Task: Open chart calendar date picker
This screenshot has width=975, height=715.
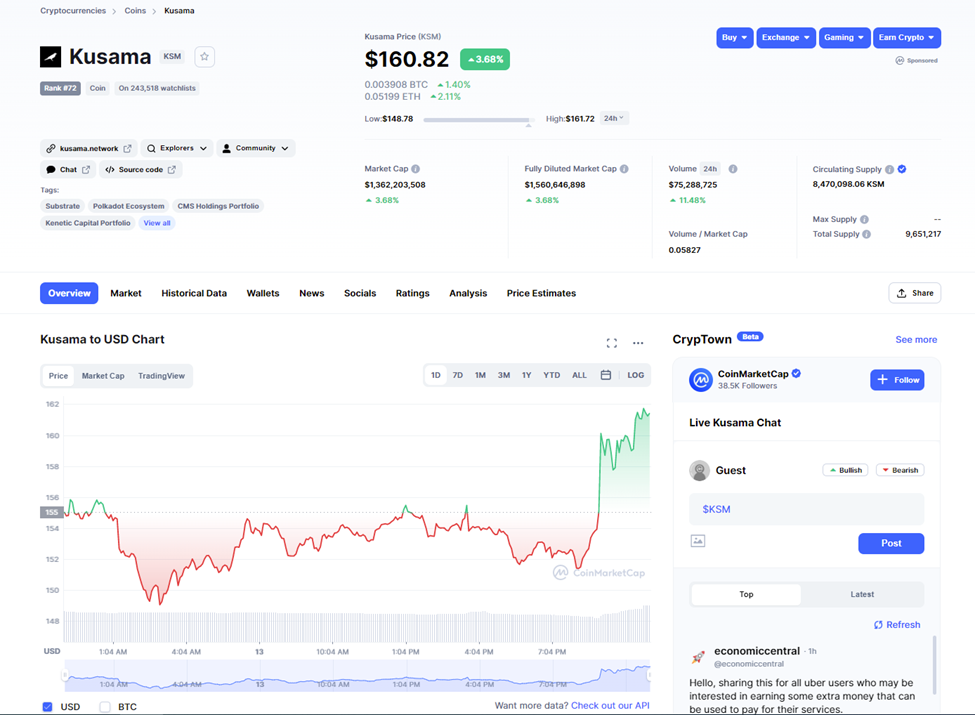Action: pos(606,375)
